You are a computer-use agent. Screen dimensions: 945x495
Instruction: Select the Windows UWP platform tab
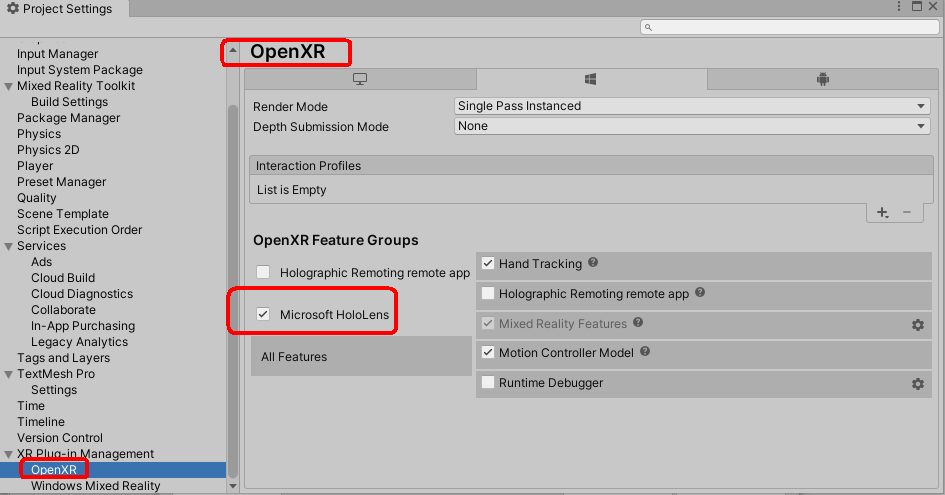click(x=591, y=79)
